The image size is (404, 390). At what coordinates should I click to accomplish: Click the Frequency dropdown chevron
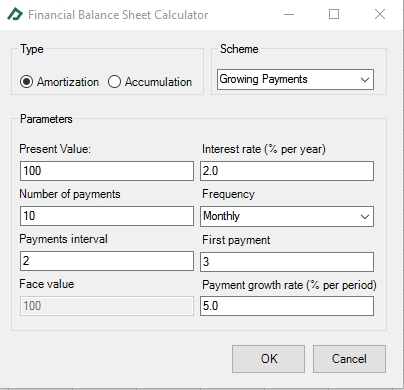point(365,217)
